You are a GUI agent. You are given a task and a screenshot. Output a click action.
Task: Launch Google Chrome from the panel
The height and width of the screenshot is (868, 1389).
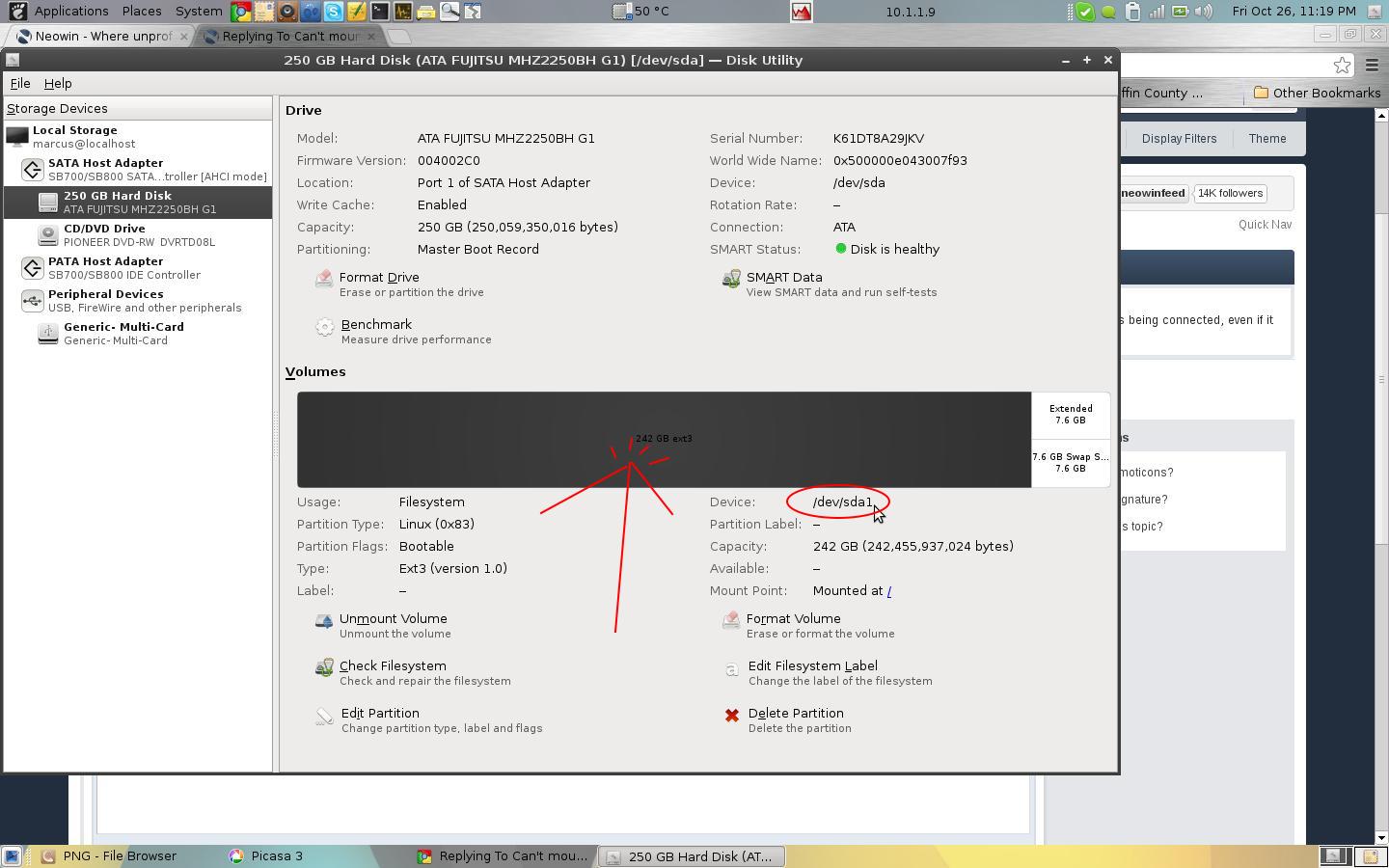pyautogui.click(x=241, y=12)
